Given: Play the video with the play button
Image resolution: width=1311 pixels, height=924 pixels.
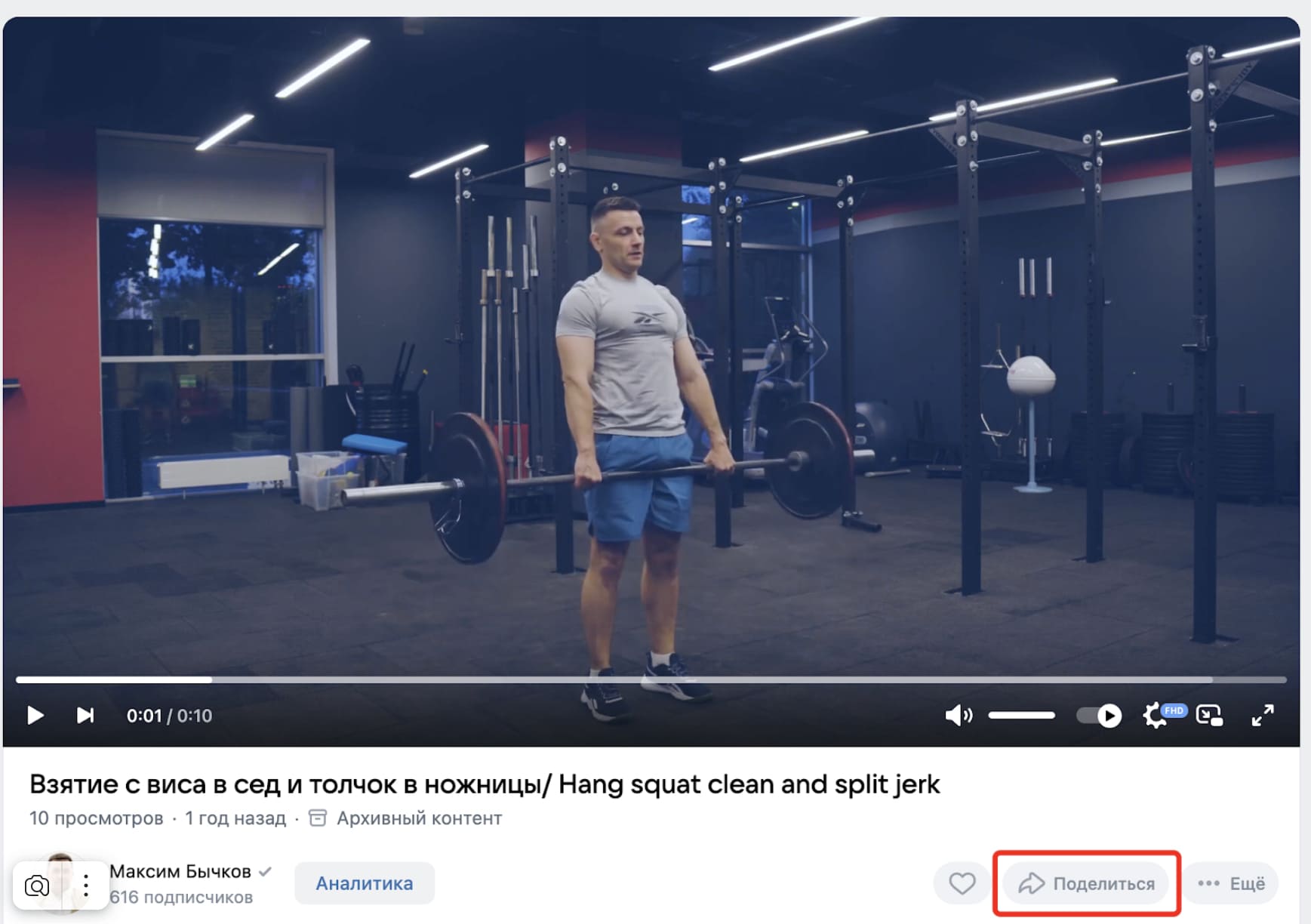Looking at the screenshot, I should pos(35,715).
